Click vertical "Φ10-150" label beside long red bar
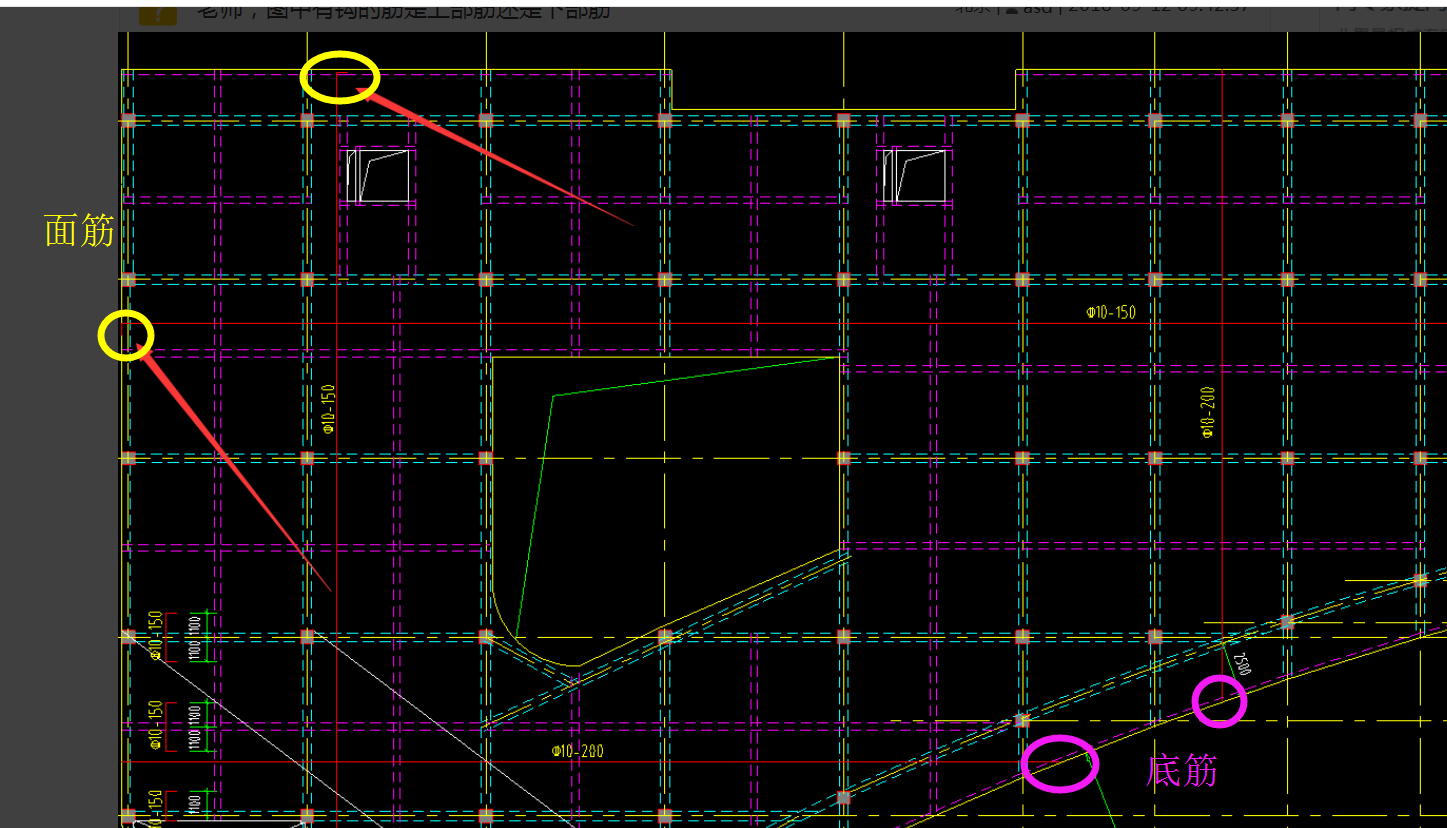This screenshot has height=828, width=1447. (327, 408)
